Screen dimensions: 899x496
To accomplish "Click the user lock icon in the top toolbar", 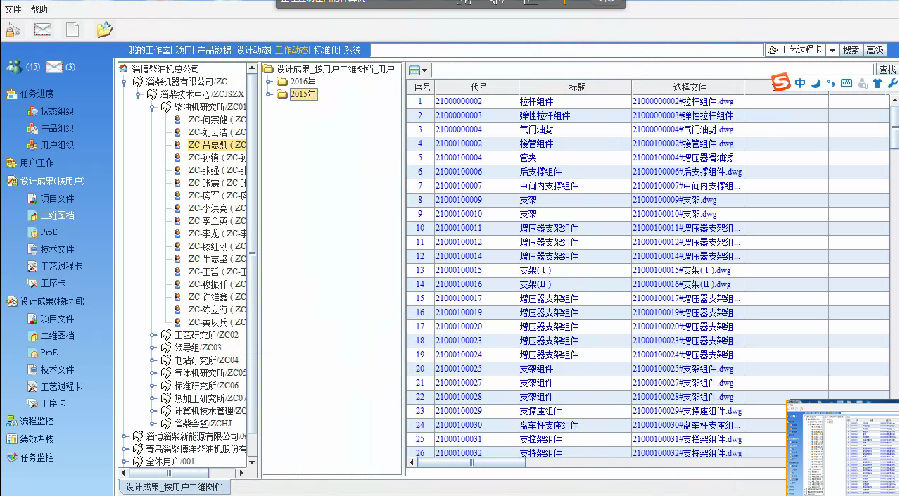I will tap(12, 30).
